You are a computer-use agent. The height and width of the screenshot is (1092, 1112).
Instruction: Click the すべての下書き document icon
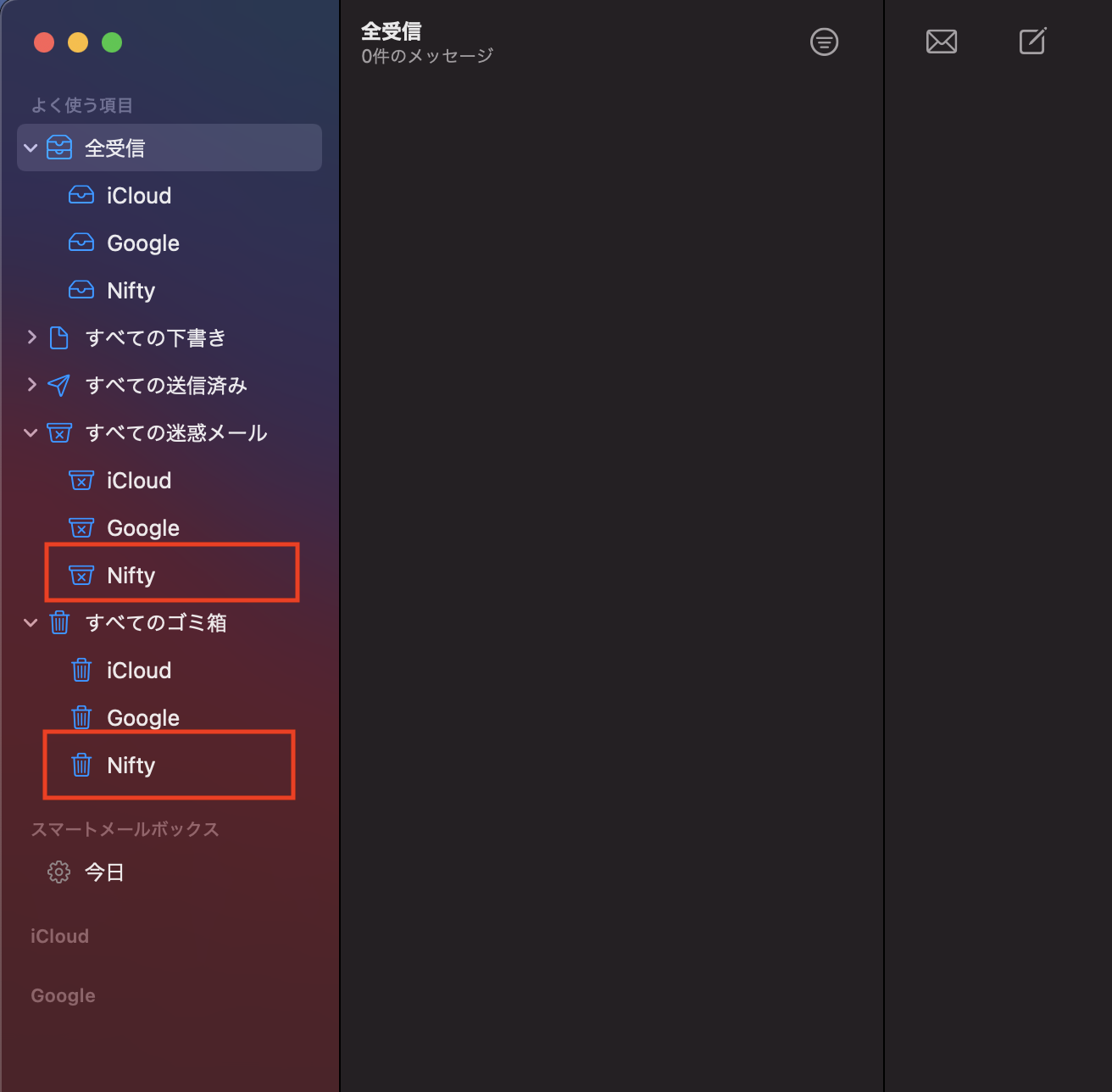click(x=58, y=338)
